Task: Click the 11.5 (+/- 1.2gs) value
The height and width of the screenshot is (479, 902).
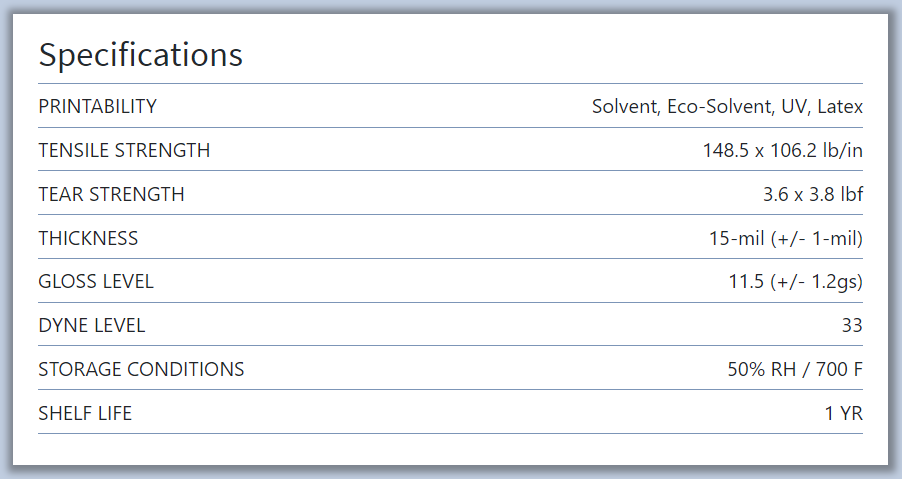Action: click(796, 282)
